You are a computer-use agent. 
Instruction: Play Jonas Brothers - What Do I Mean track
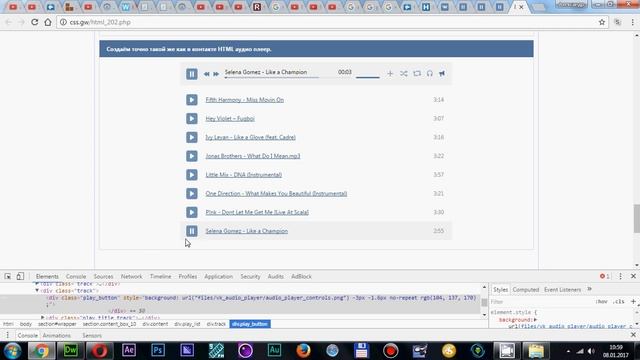pyautogui.click(x=191, y=156)
